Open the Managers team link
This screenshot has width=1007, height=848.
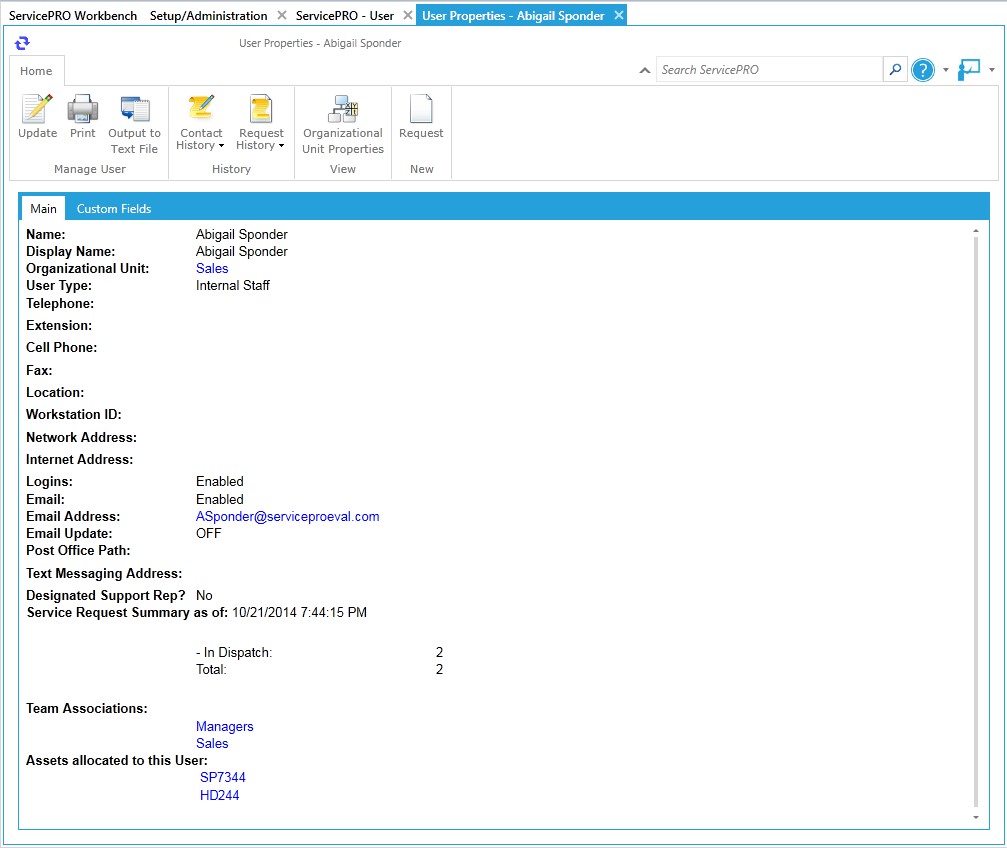(224, 727)
